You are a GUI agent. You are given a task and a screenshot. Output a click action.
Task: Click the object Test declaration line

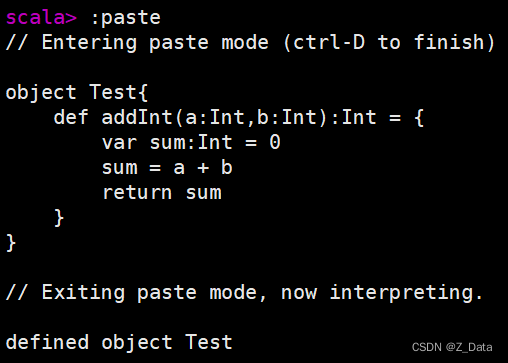pyautogui.click(x=77, y=92)
